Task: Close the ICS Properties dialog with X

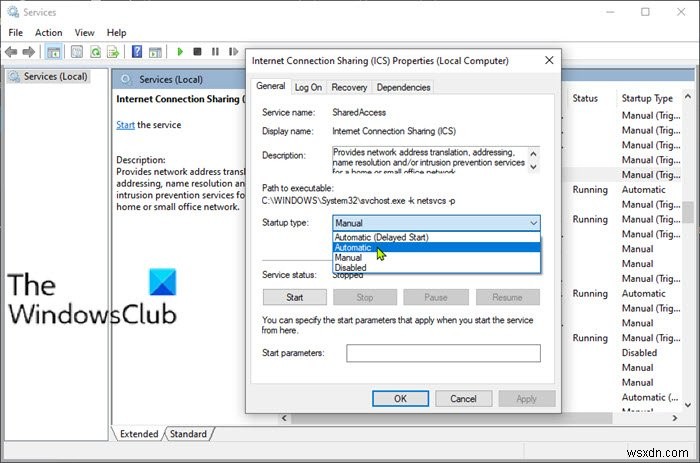Action: 549,60
